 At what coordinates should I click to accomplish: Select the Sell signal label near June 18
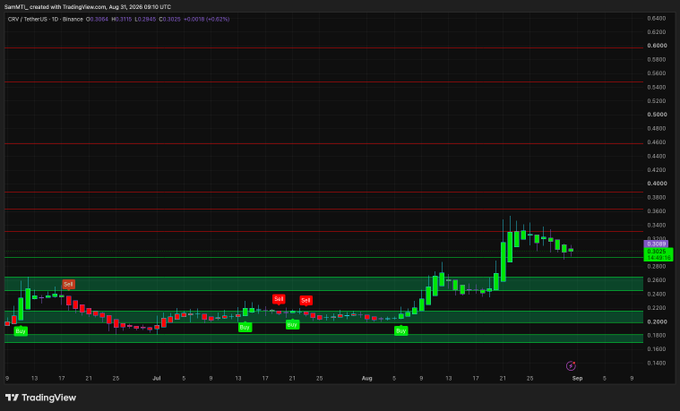click(x=68, y=284)
